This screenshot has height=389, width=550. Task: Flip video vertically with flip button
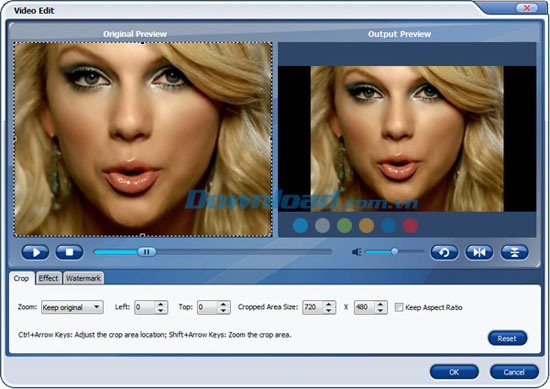(x=514, y=252)
